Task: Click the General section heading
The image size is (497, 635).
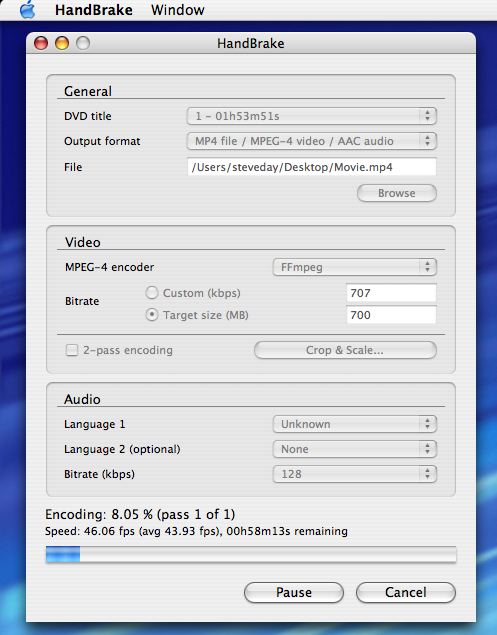Action: coord(88,91)
